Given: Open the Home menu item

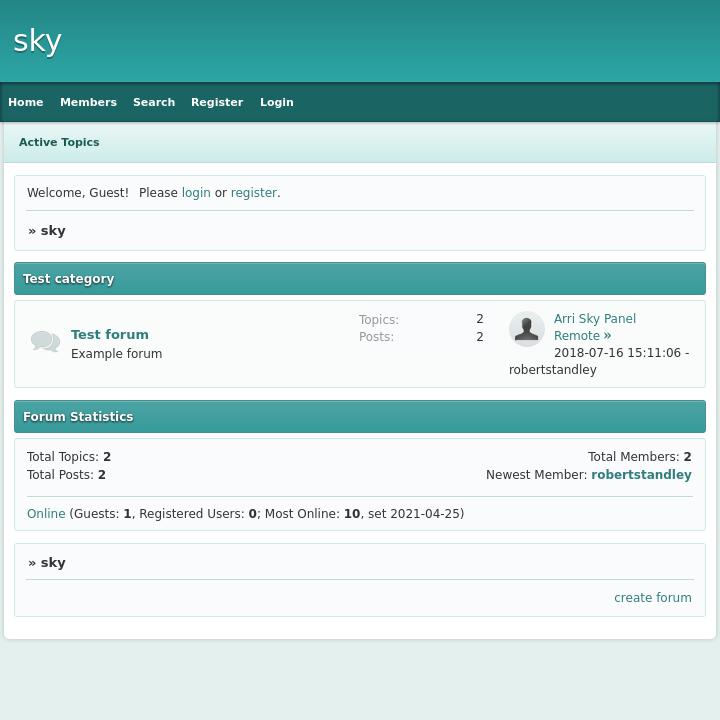Looking at the screenshot, I should pyautogui.click(x=26, y=102).
